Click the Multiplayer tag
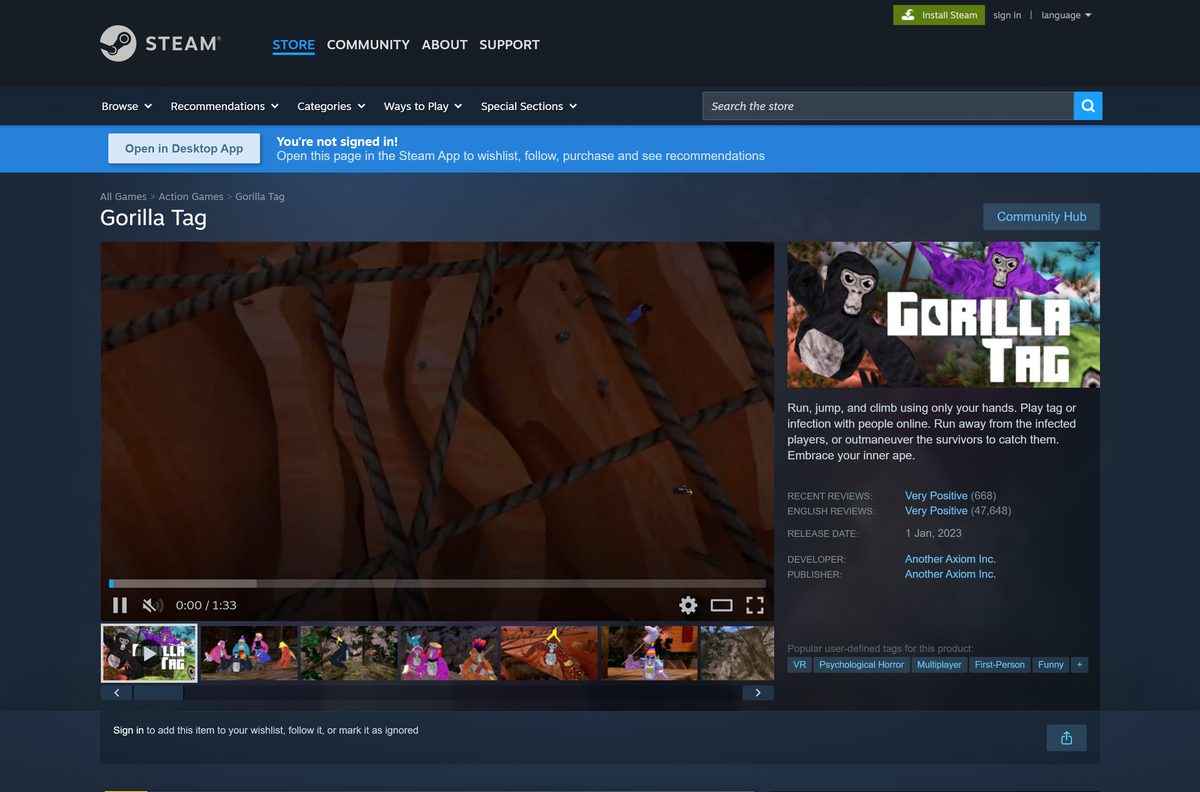1200x792 pixels. (x=939, y=664)
